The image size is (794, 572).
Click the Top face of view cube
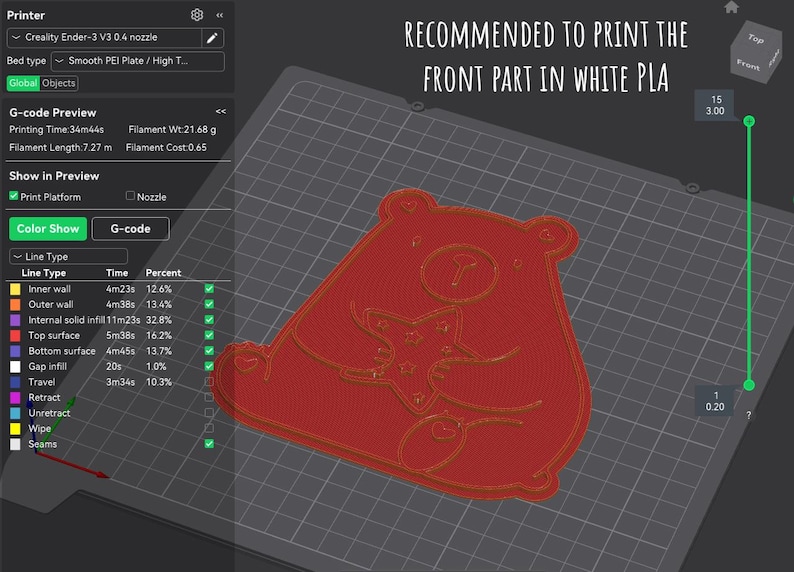(x=756, y=38)
